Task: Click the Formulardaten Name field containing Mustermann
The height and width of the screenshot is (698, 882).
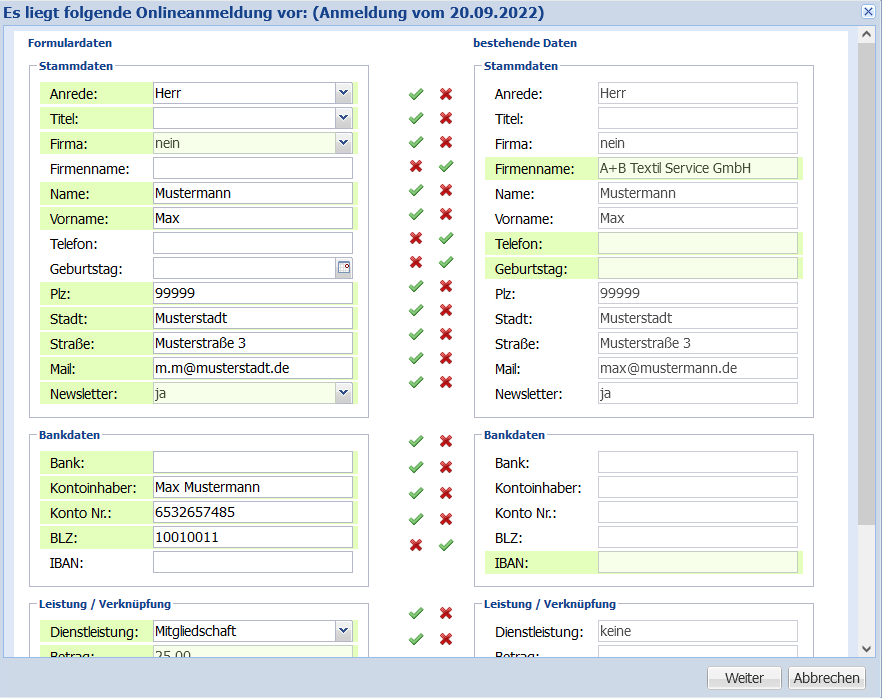Action: pyautogui.click(x=253, y=193)
